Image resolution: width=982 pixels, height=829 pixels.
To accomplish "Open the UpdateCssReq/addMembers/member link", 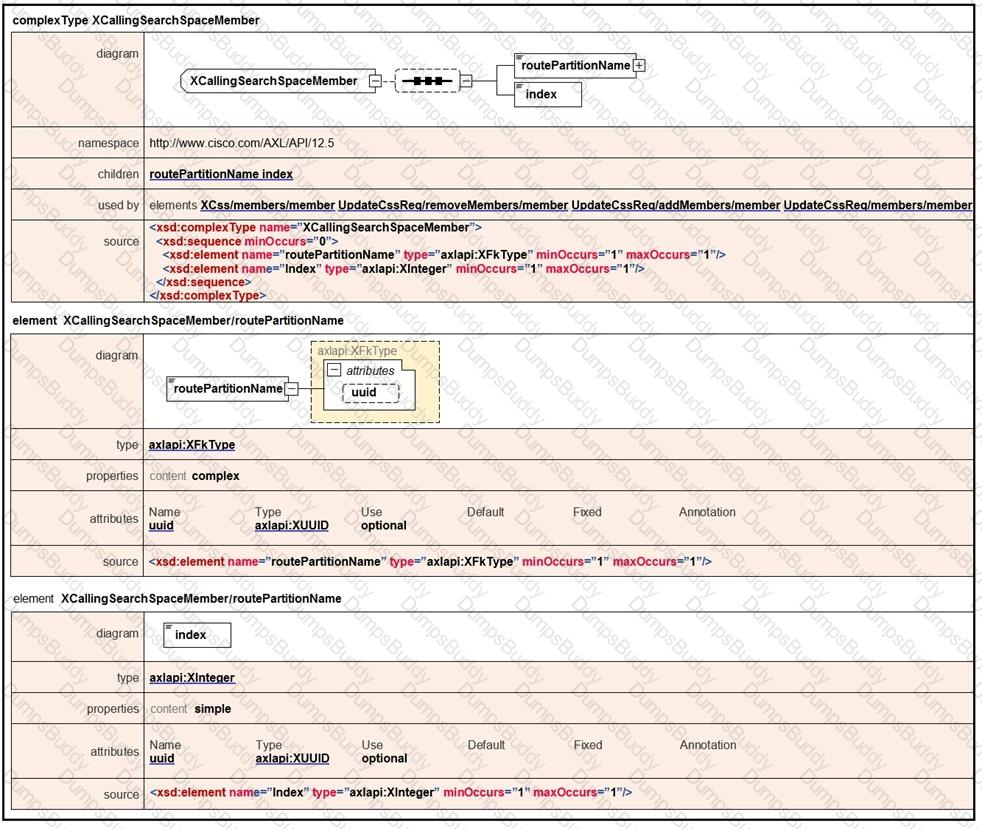I will coord(675,205).
